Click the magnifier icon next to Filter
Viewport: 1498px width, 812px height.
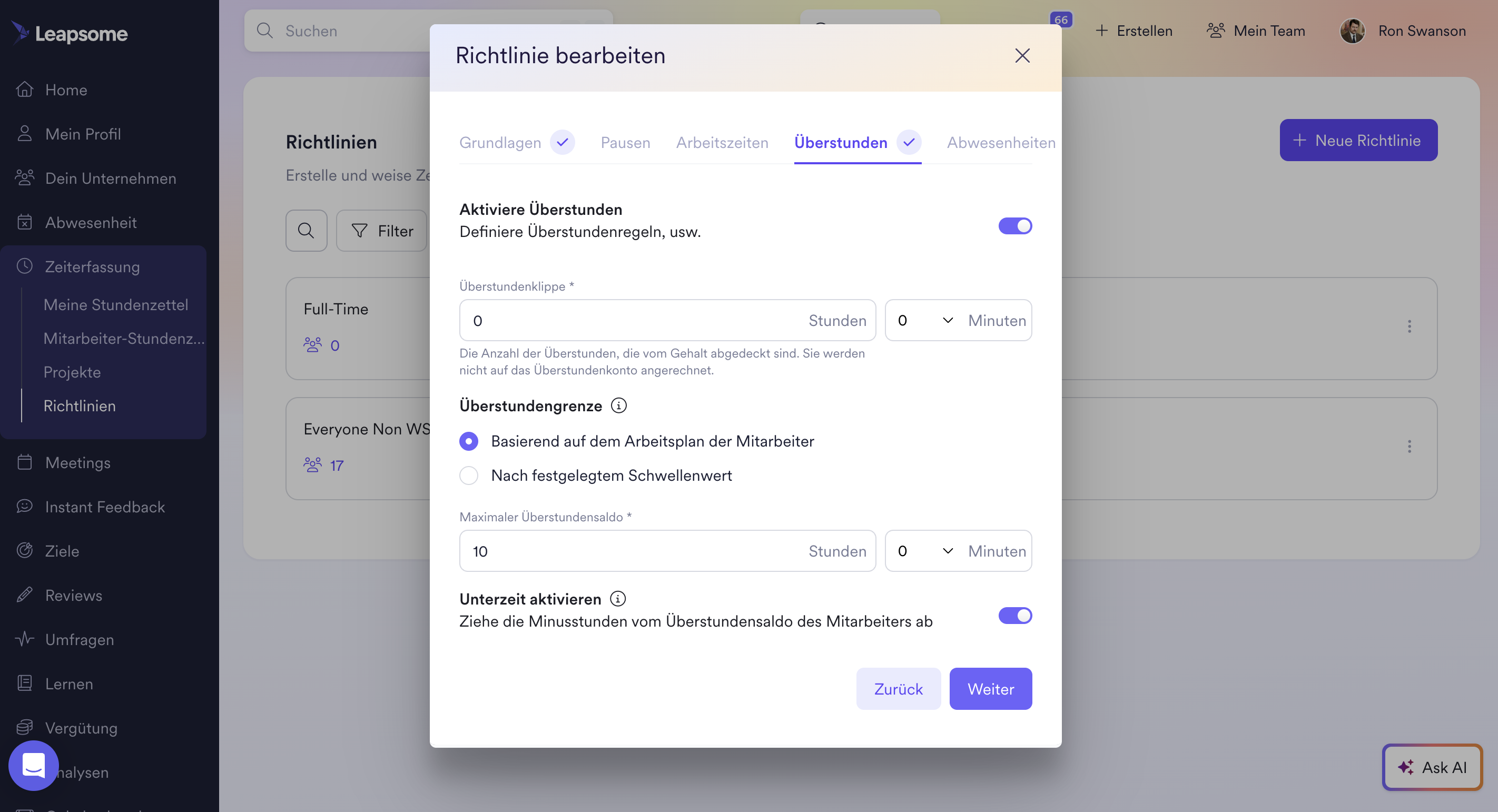point(307,231)
